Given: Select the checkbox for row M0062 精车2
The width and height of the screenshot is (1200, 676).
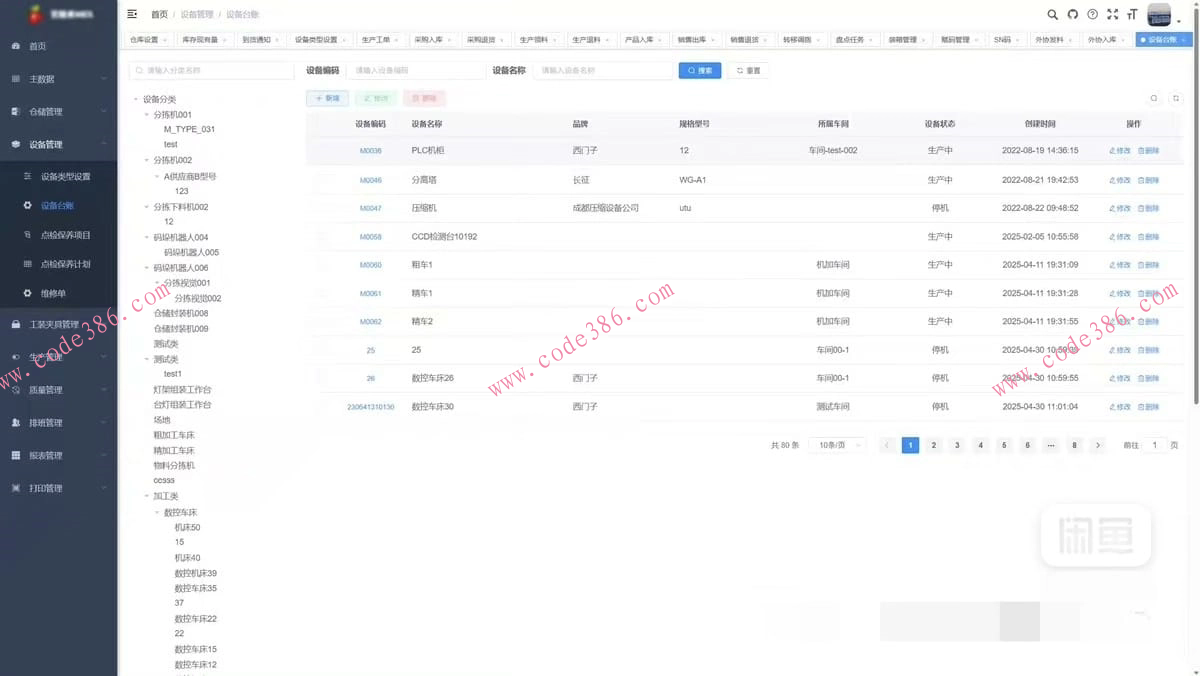Looking at the screenshot, I should pyautogui.click(x=322, y=322).
